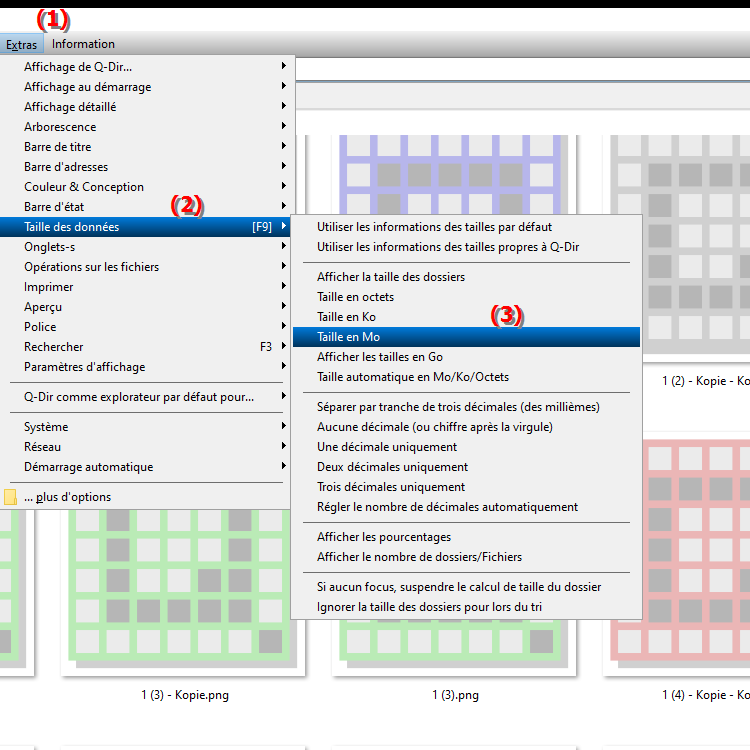Select Taille en octets option

(x=466, y=297)
